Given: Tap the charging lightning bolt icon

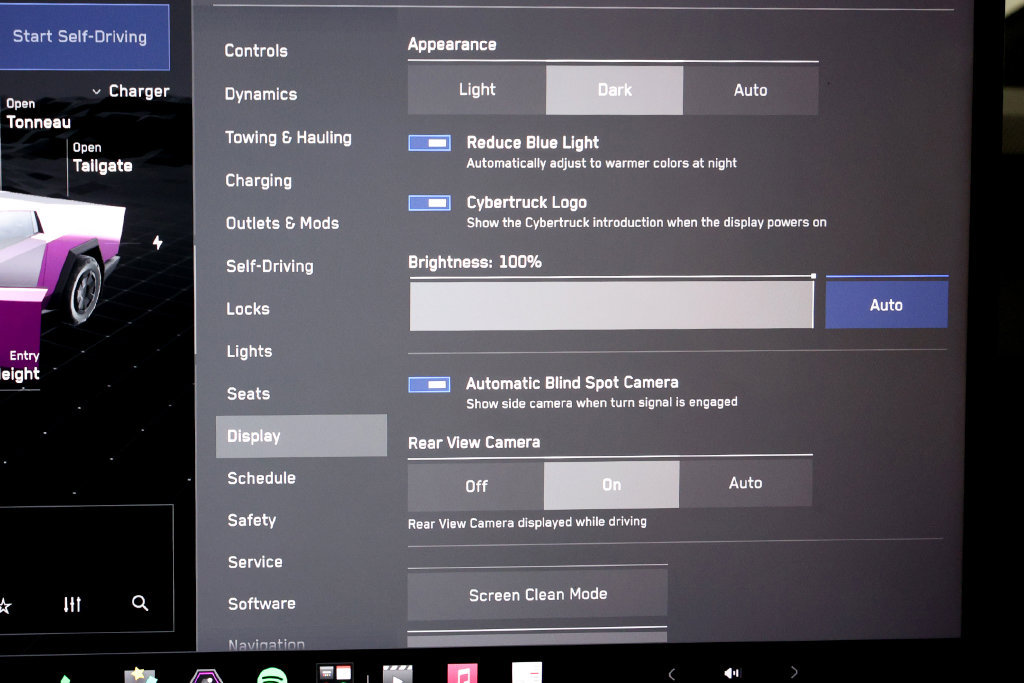Looking at the screenshot, I should click(x=157, y=242).
